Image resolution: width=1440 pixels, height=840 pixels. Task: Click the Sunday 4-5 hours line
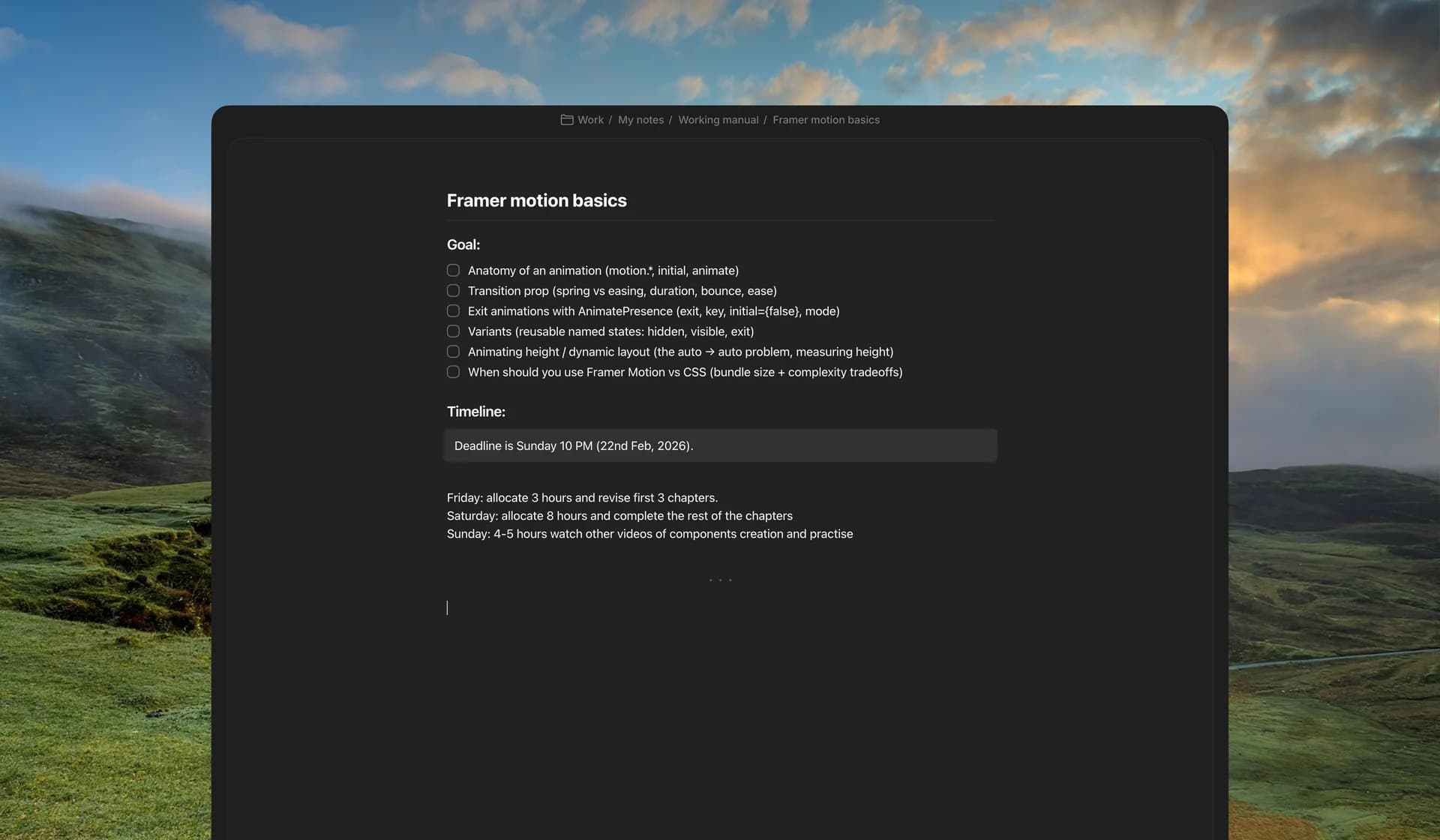click(649, 534)
